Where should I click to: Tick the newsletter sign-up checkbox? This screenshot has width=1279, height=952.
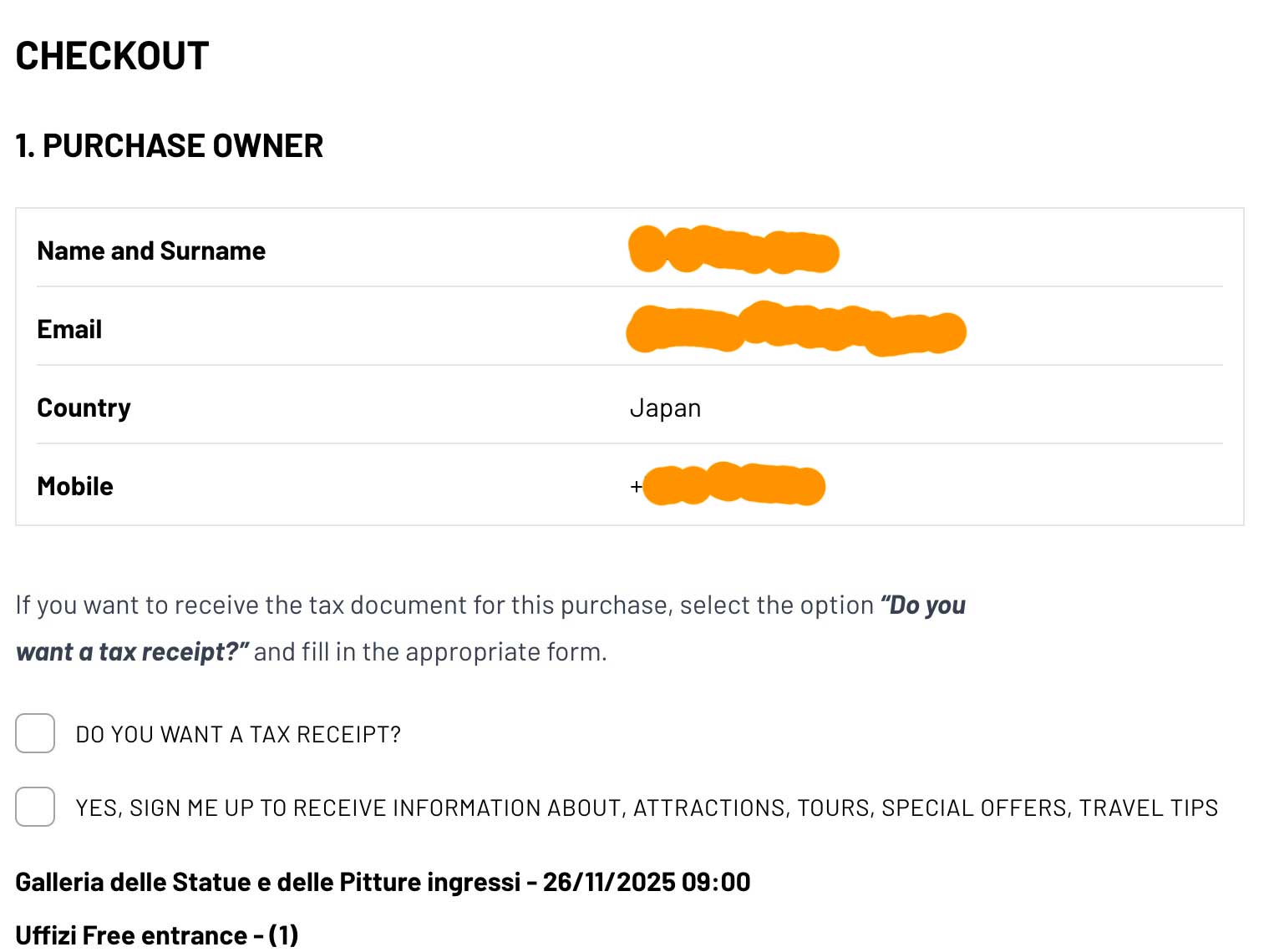point(35,807)
